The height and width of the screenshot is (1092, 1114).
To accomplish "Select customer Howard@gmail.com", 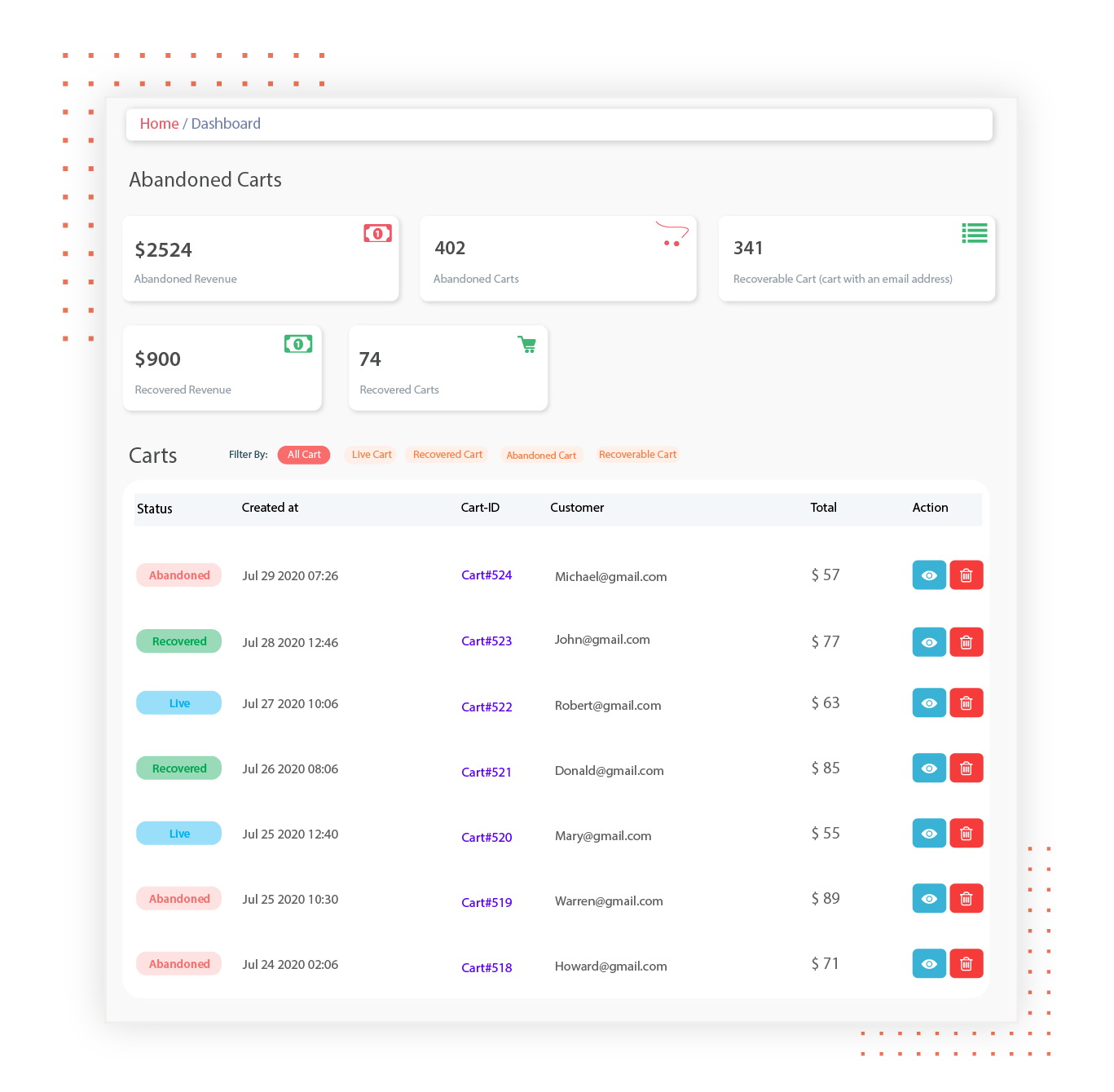I will [610, 967].
